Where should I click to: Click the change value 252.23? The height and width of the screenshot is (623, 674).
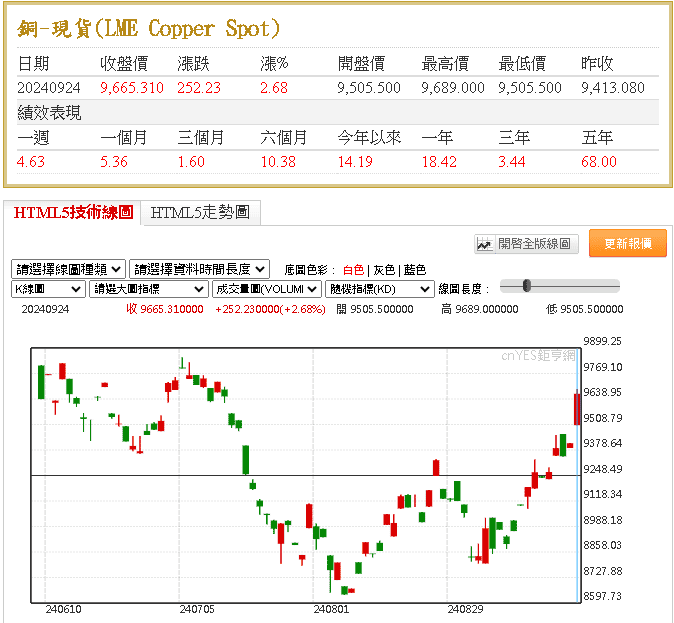(199, 88)
